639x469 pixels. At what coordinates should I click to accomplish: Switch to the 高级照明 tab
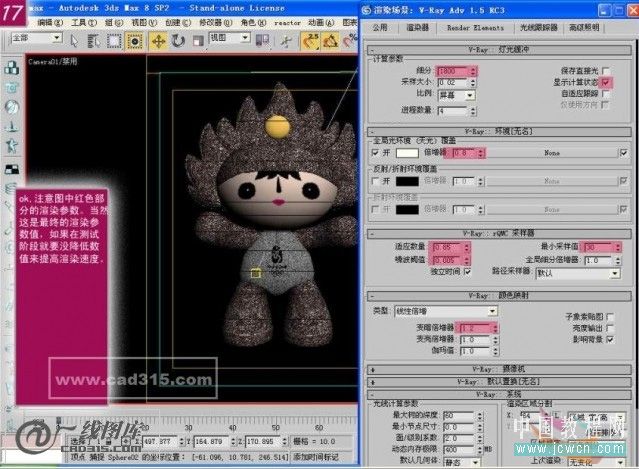pyautogui.click(x=584, y=27)
